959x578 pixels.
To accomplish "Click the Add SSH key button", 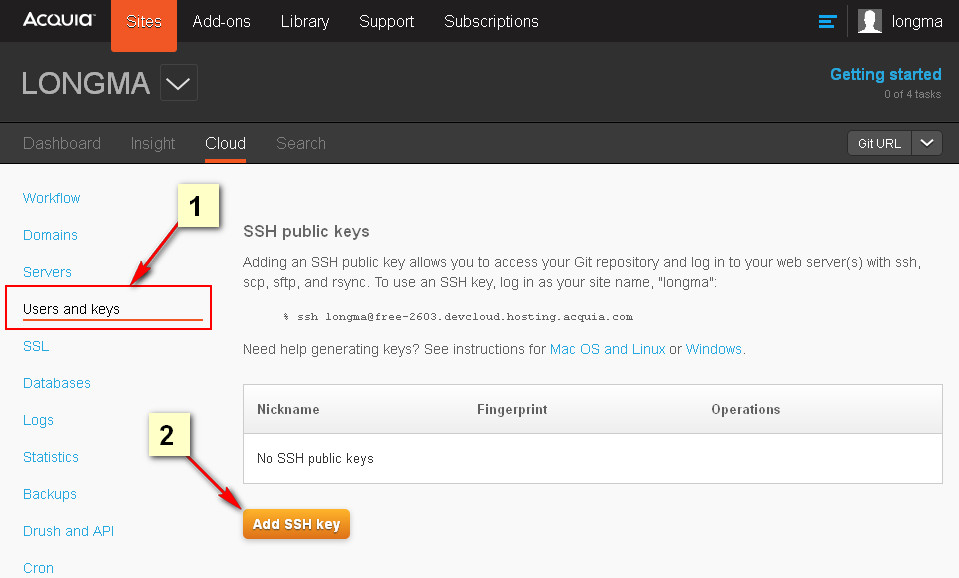I will click(x=296, y=524).
